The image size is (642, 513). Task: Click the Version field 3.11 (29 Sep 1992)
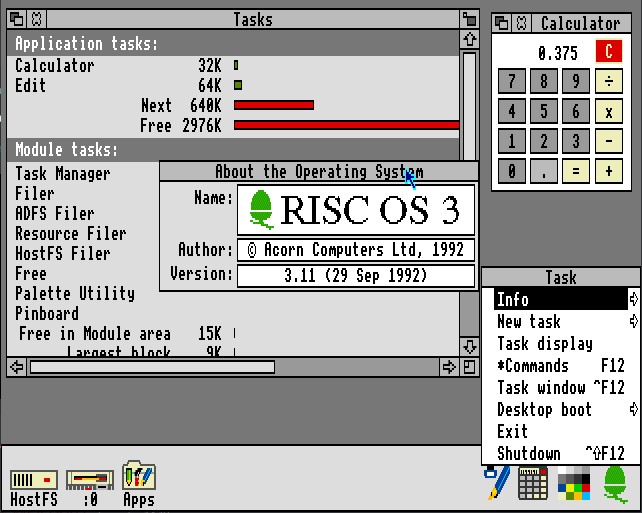tap(356, 276)
